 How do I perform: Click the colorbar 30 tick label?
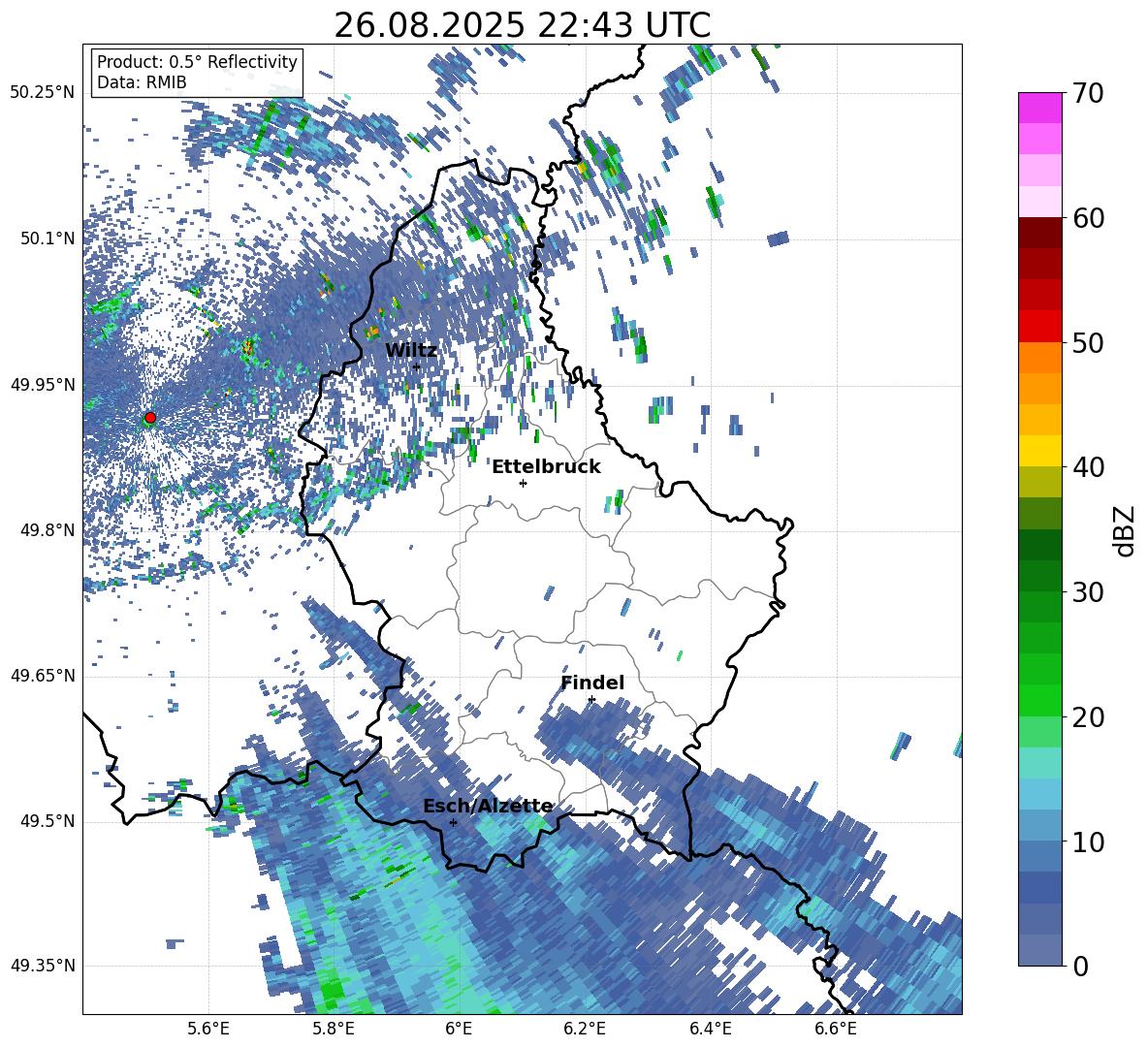(x=1088, y=592)
